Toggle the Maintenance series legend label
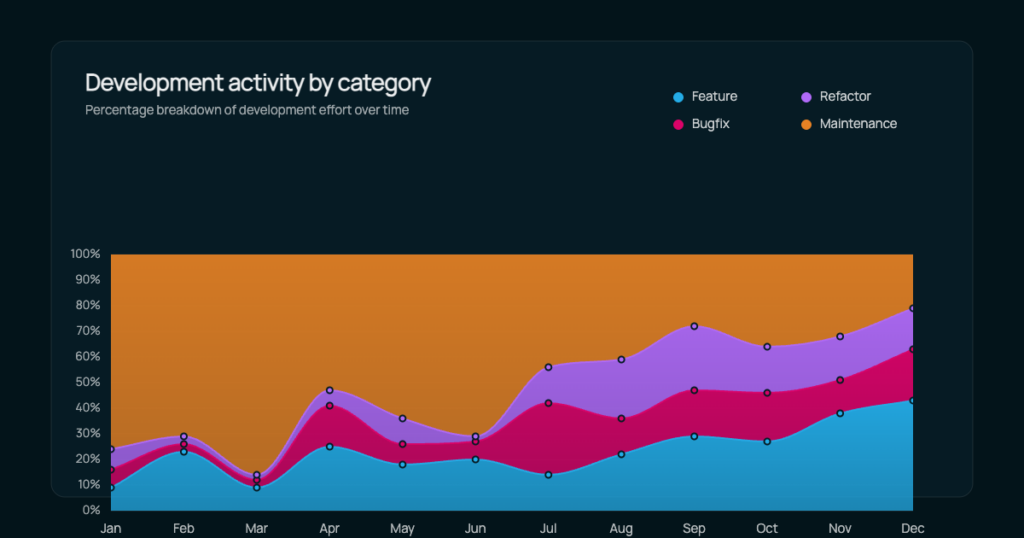1024x538 pixels. click(858, 124)
